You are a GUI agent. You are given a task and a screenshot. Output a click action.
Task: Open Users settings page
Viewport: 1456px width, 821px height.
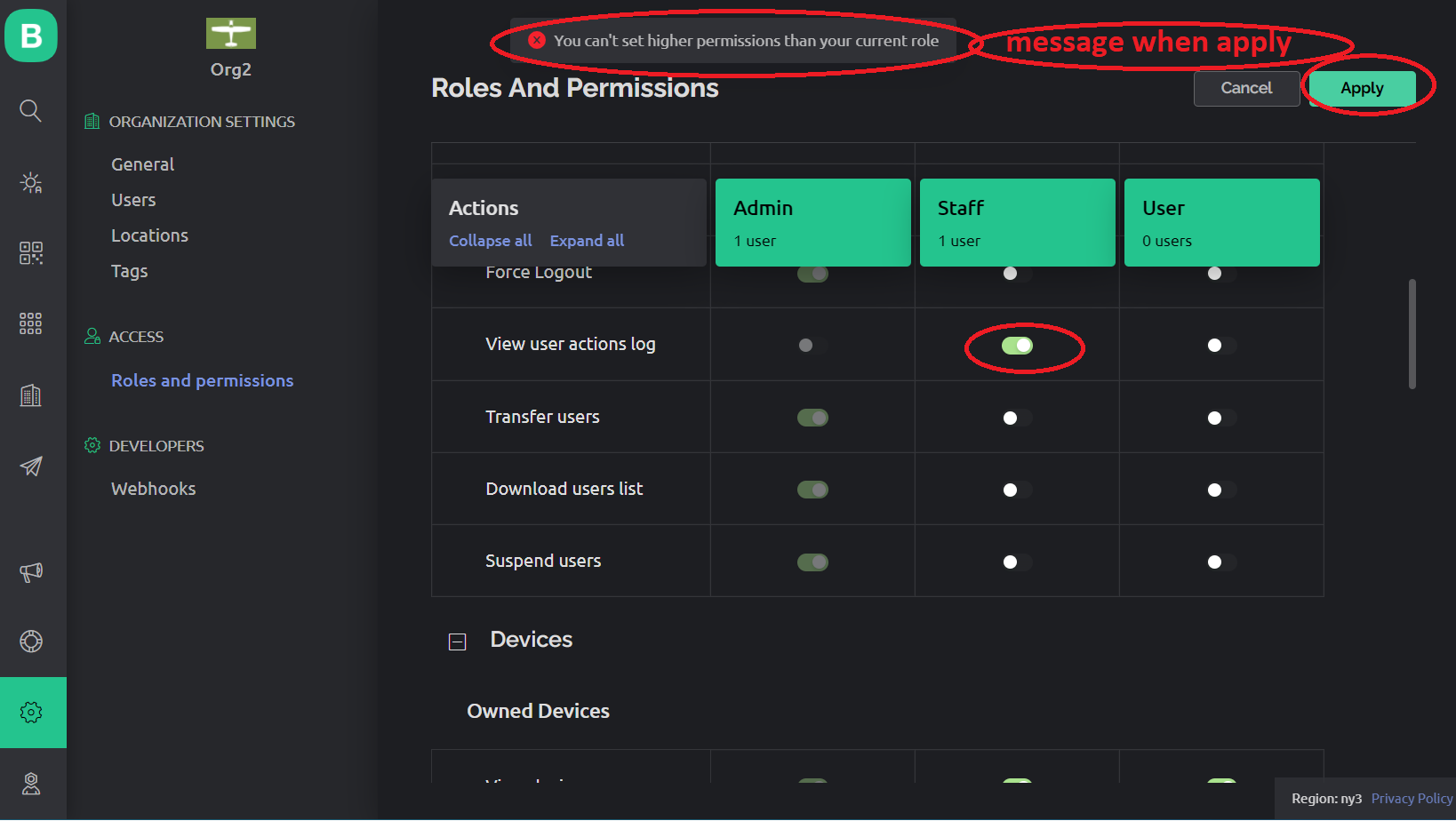click(133, 200)
